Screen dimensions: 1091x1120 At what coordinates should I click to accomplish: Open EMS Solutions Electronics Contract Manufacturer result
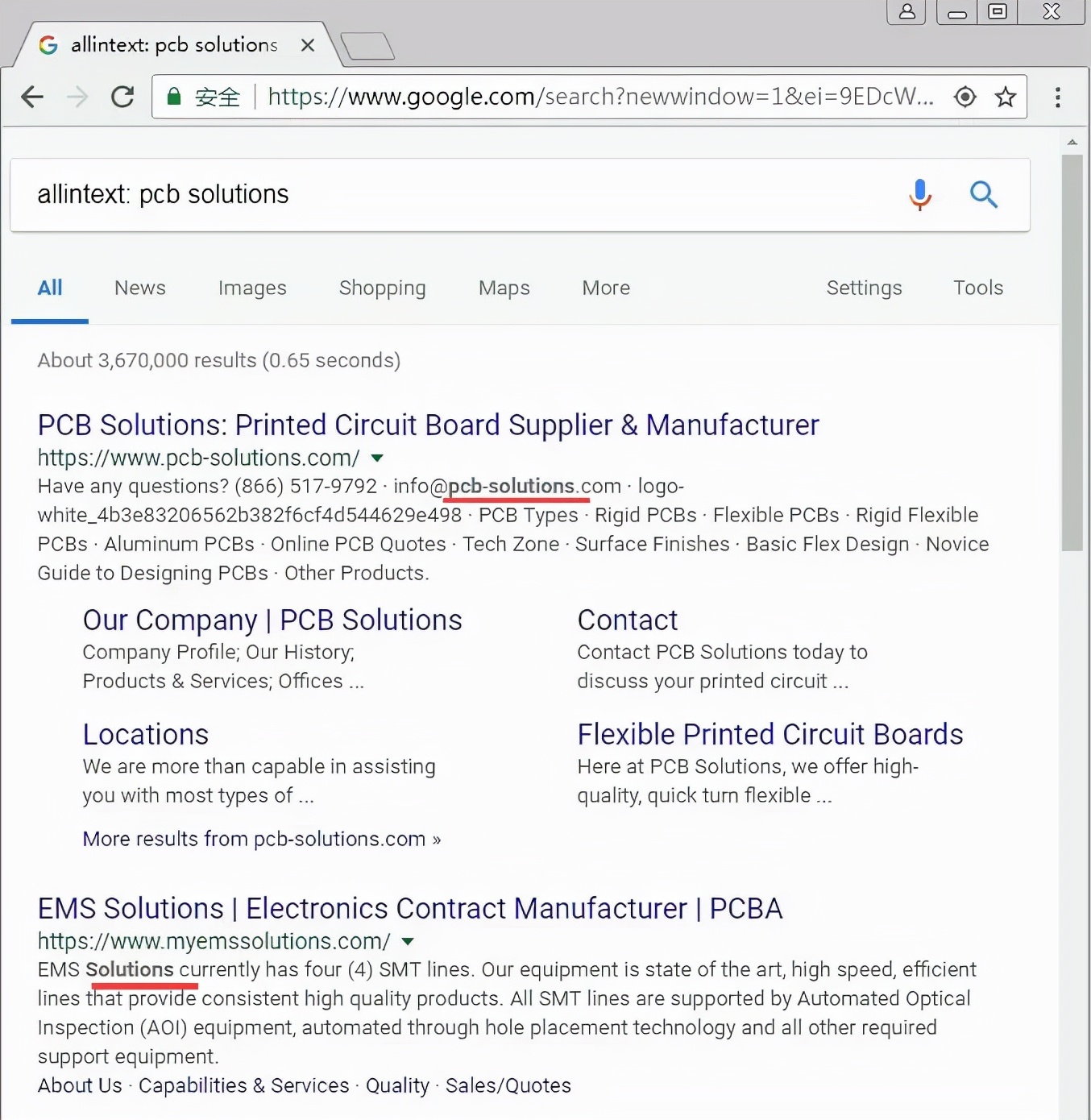(x=410, y=908)
